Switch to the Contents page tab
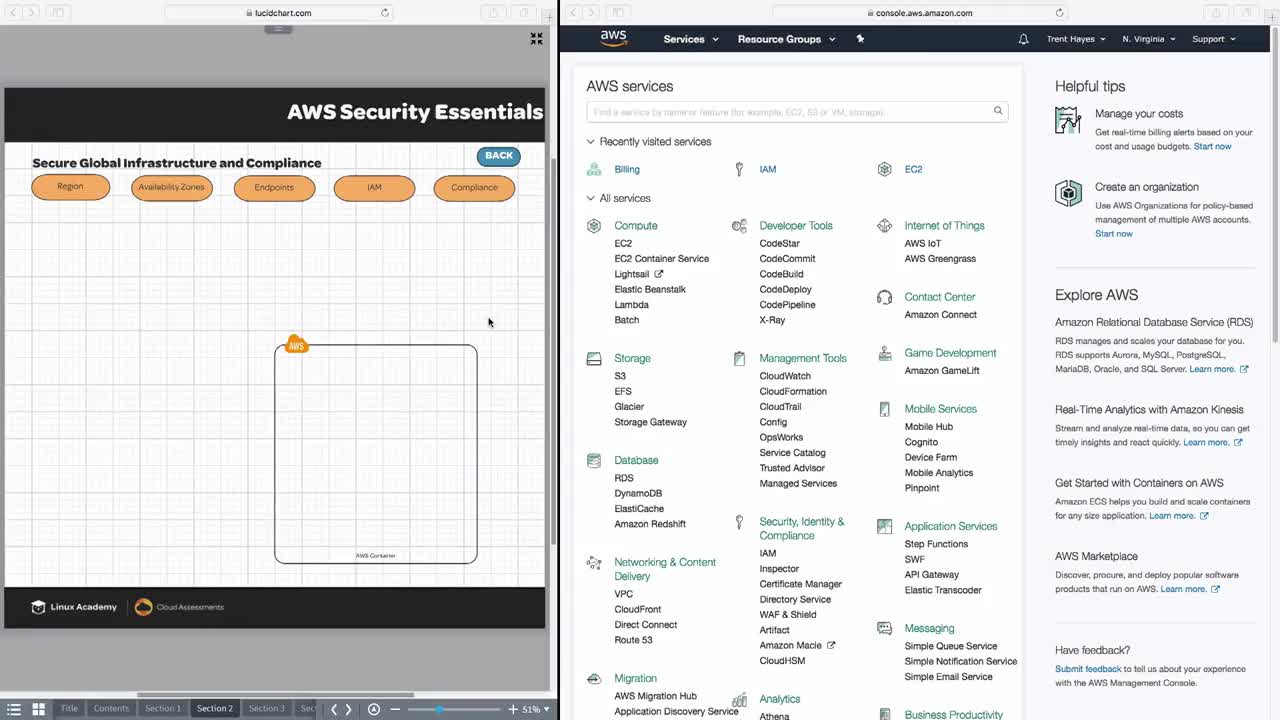 point(111,709)
